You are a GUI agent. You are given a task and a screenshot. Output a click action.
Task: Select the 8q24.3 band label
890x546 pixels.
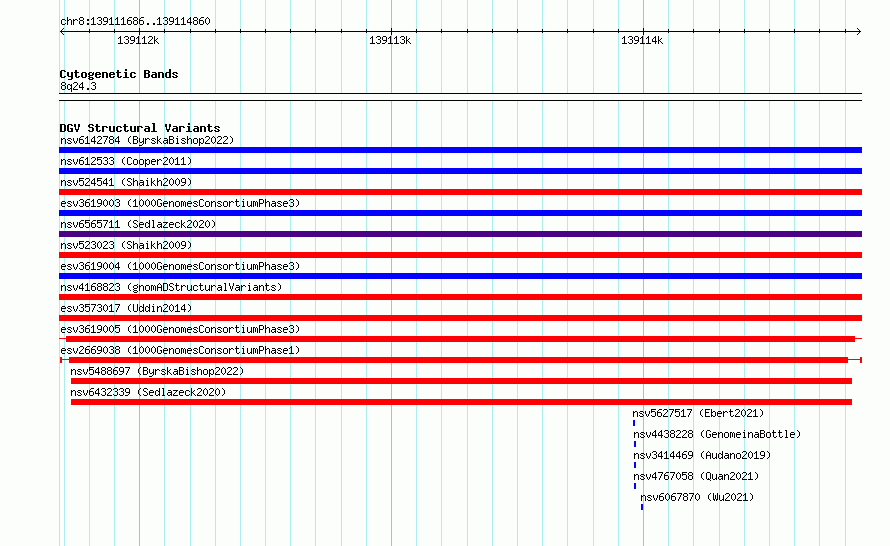point(78,86)
